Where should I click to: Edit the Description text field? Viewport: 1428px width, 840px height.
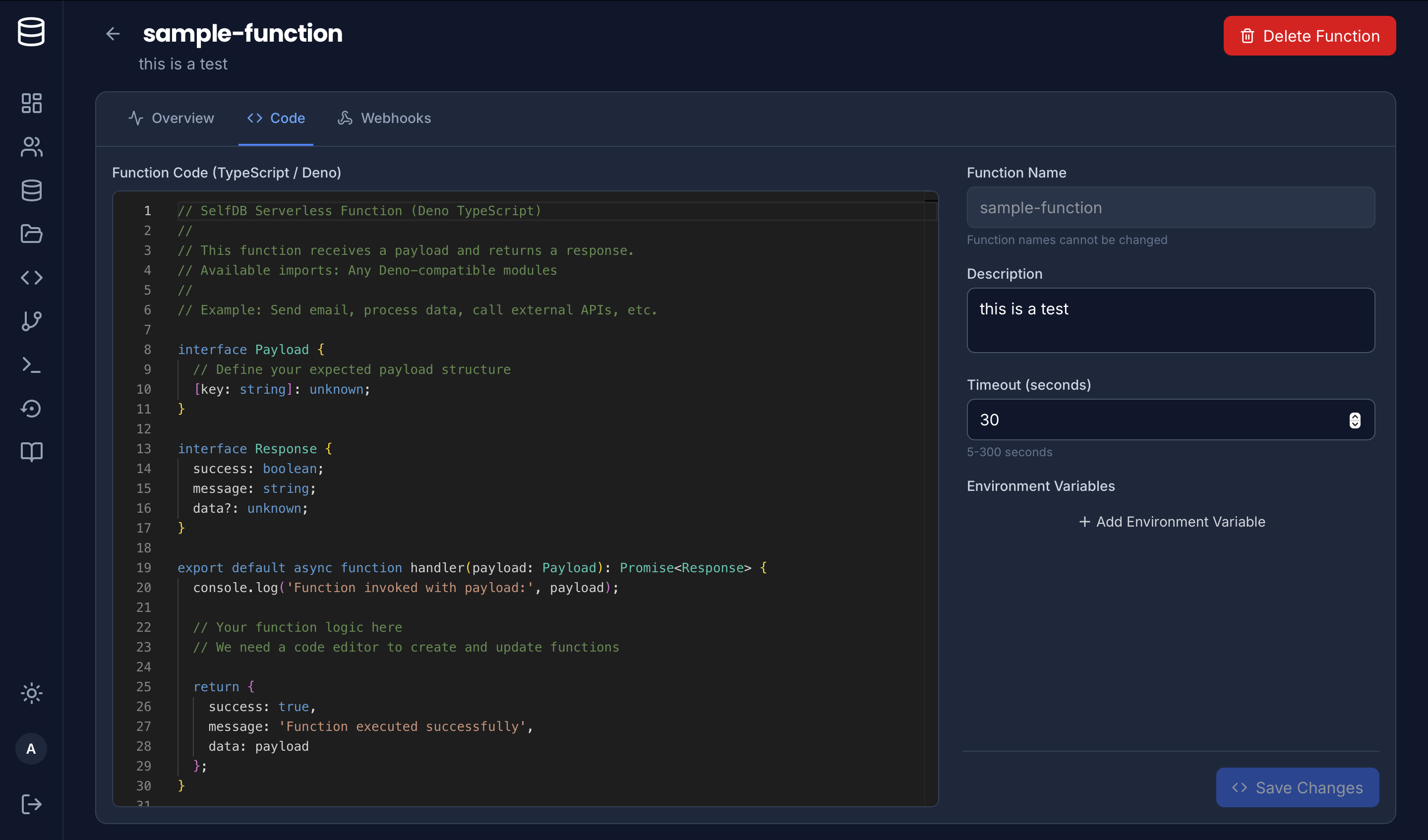1170,320
